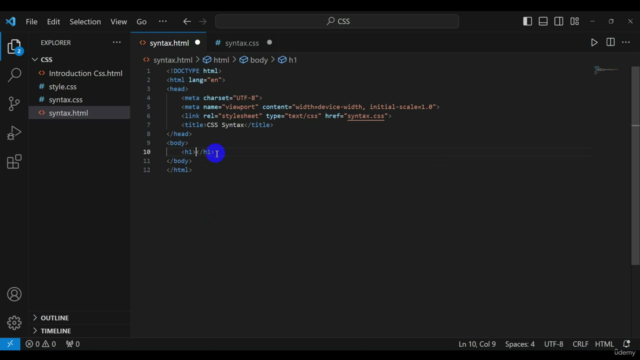The image size is (640, 360).
Task: Toggle the secondary side bar layout icon
Action: coord(559,21)
